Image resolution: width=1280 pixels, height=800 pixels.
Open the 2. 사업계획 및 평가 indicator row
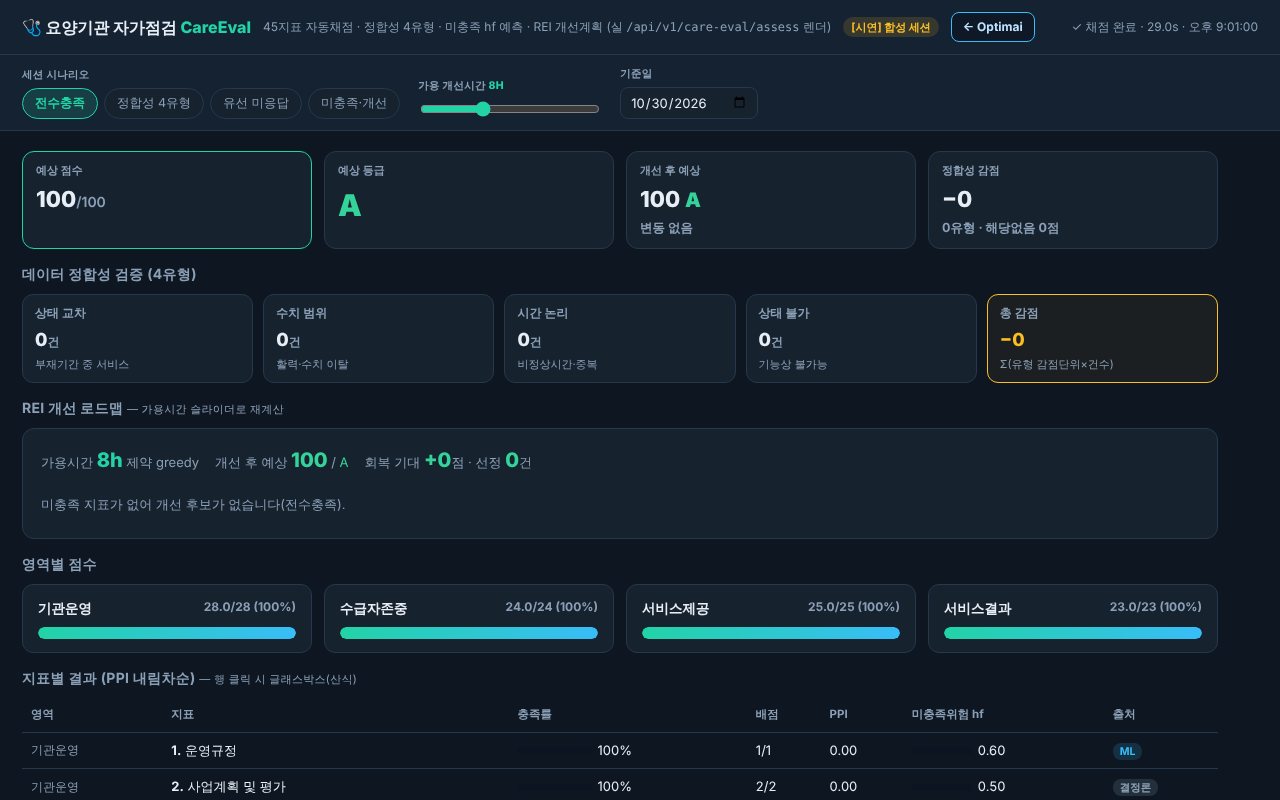[x=620, y=786]
